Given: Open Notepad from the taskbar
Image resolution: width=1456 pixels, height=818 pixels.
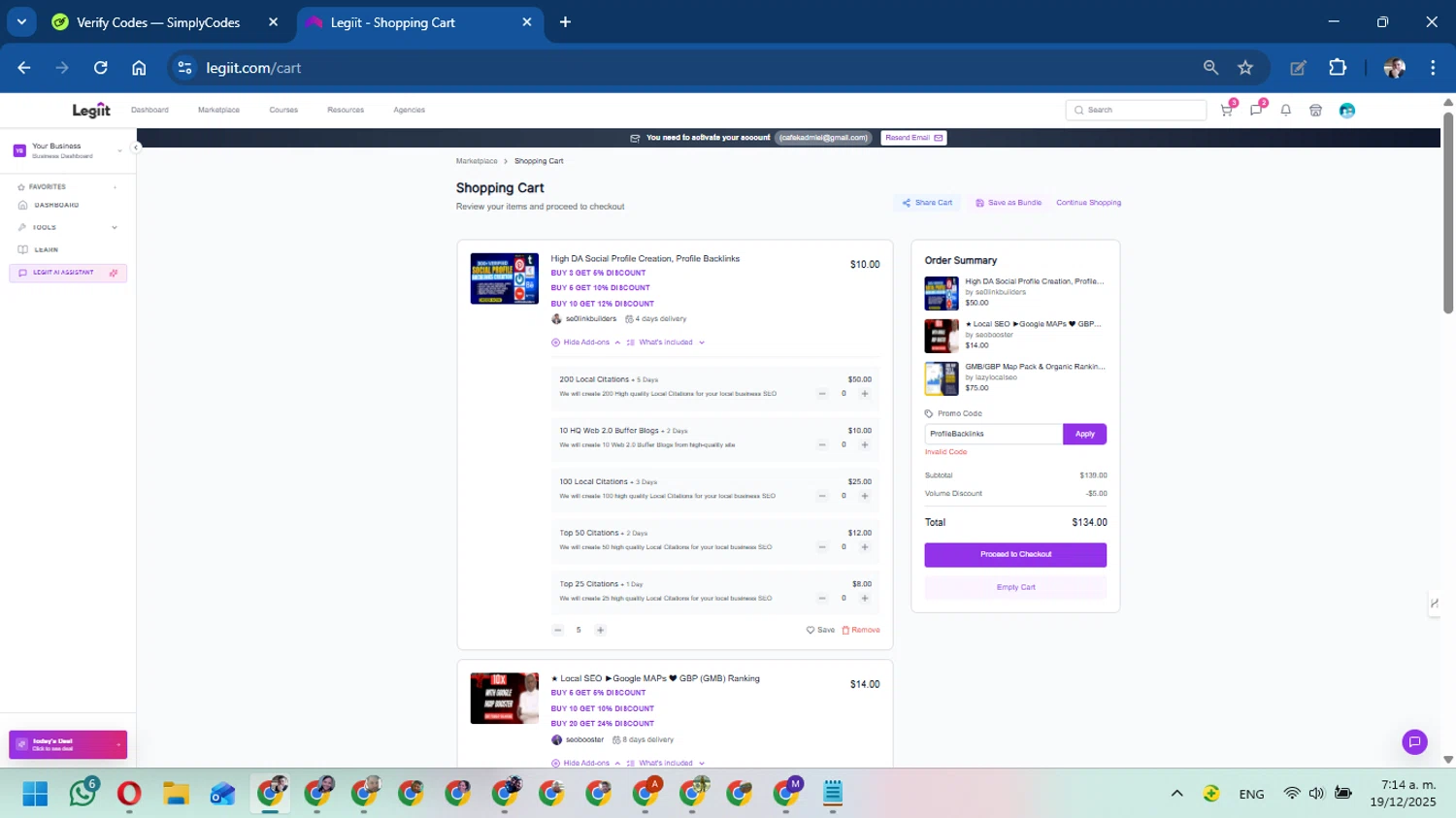Looking at the screenshot, I should click(x=833, y=794).
